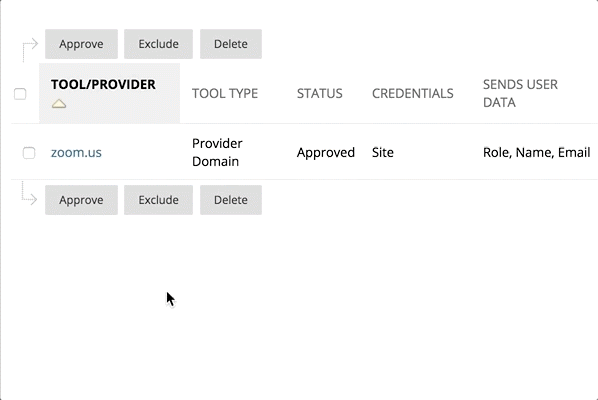The image size is (598, 400).
Task: Open the zoom.us provider link
Action: 76,153
